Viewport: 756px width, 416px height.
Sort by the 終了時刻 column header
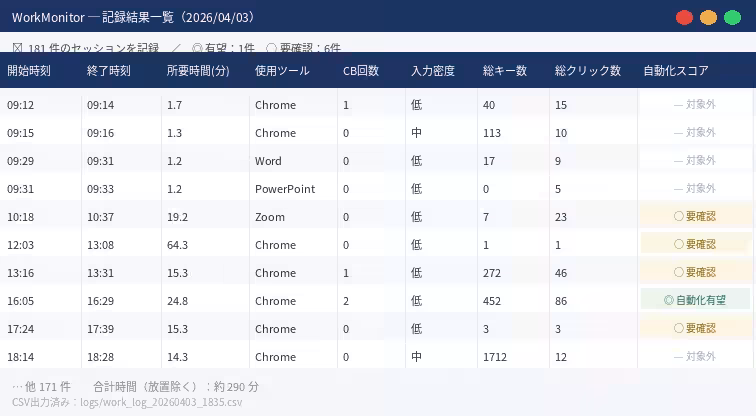point(108,71)
